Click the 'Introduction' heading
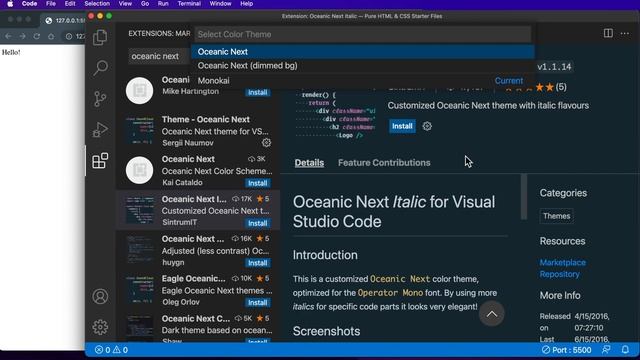The height and width of the screenshot is (360, 640). (325, 255)
